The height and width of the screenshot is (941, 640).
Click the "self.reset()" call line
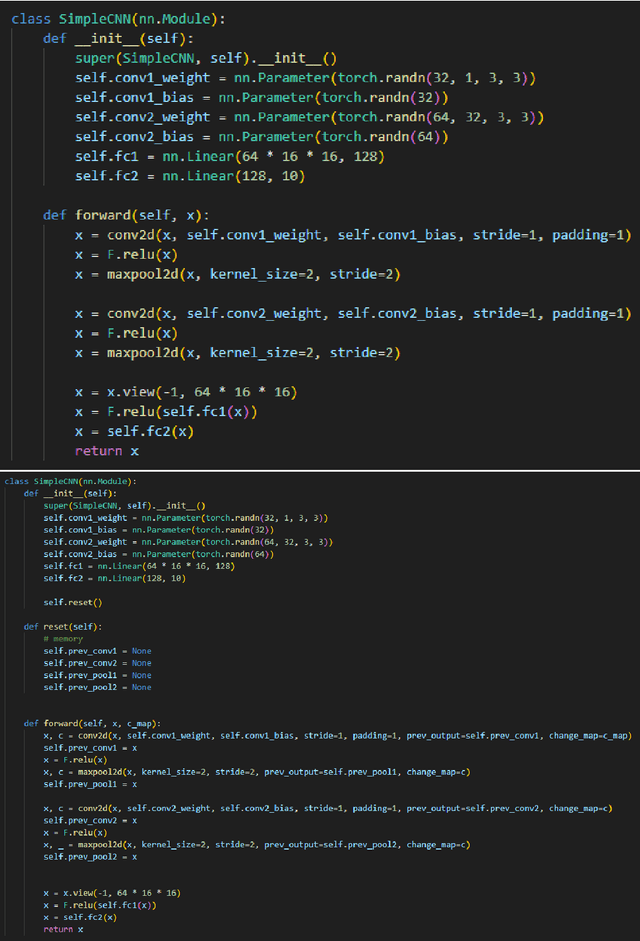72,602
